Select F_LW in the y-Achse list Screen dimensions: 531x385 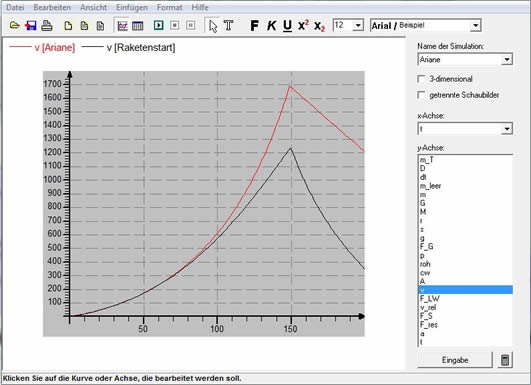[x=465, y=299]
